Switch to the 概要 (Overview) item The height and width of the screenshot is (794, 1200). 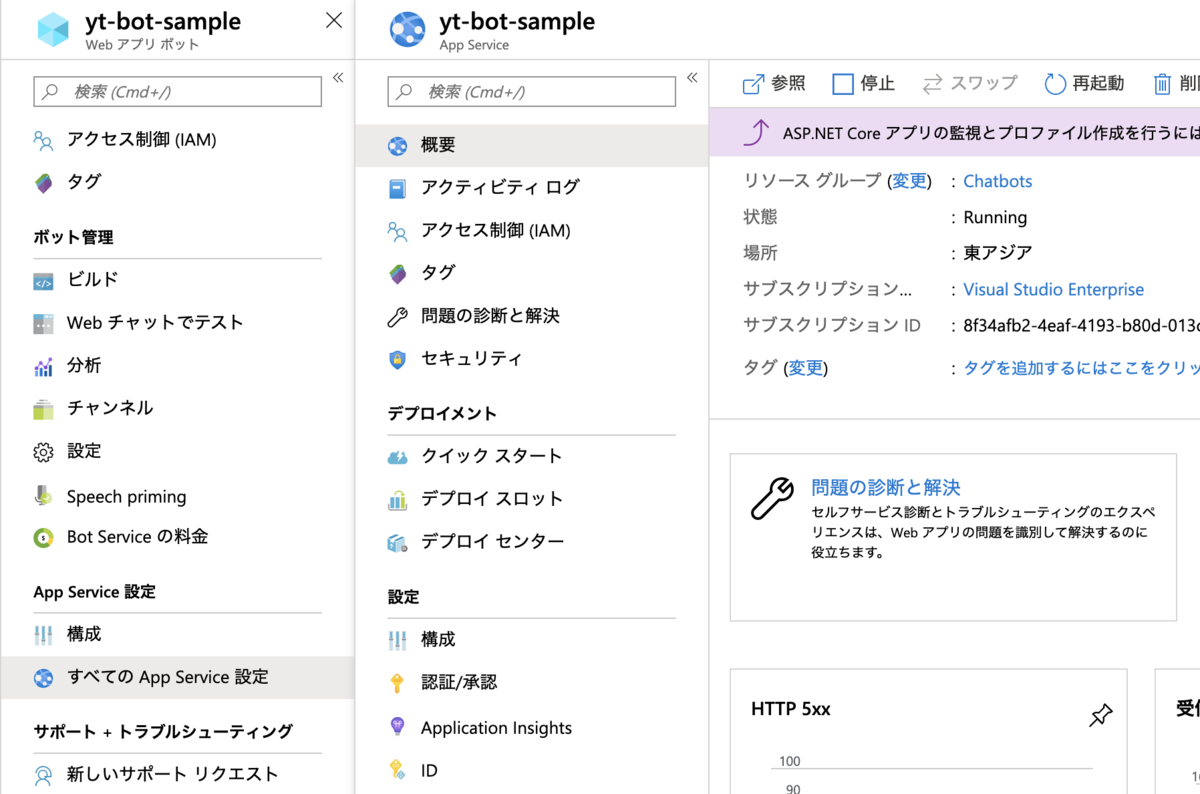[435, 144]
